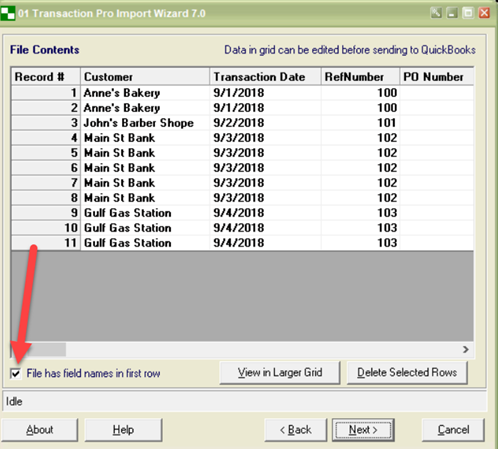Click the Customer column header
The height and width of the screenshot is (449, 498).
click(x=145, y=77)
